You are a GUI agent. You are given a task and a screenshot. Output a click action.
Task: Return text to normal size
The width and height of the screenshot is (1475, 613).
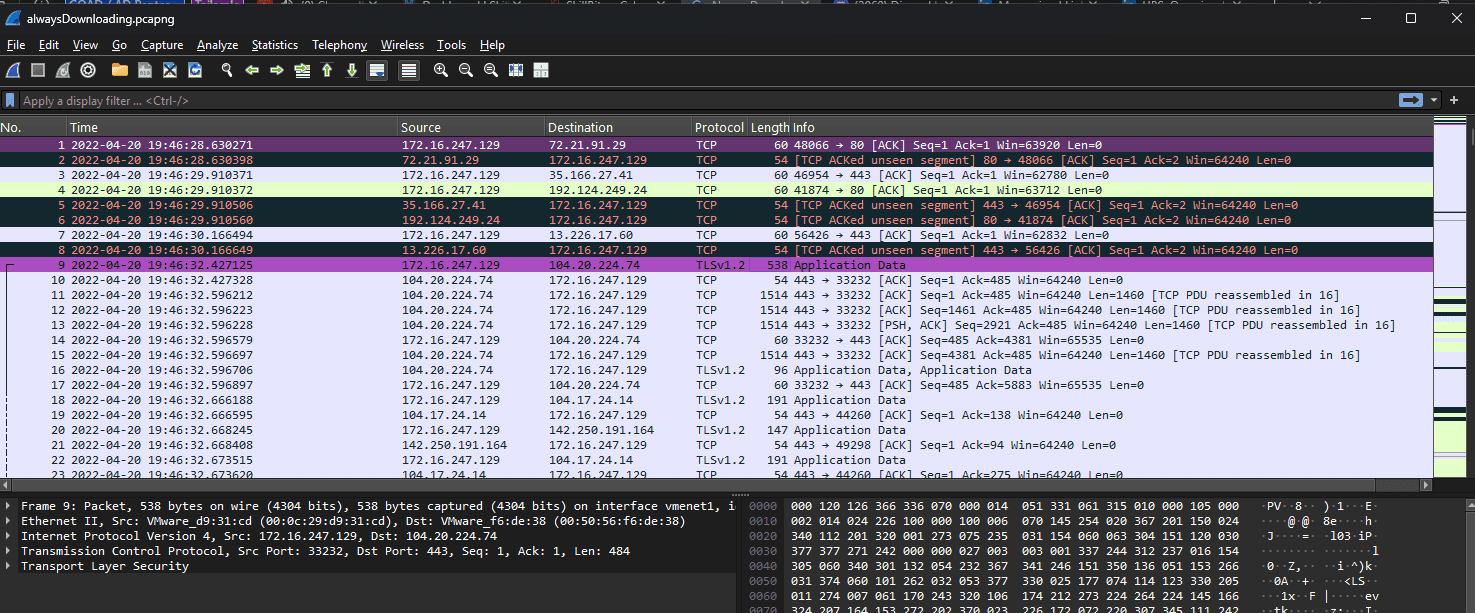(491, 70)
